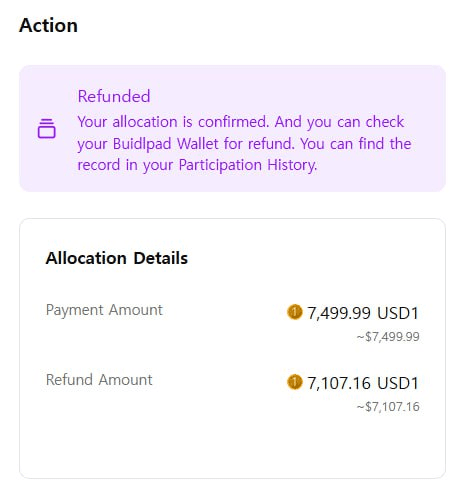Click the 'You can find the' banner text
This screenshot has width=453, height=496.
[356, 144]
